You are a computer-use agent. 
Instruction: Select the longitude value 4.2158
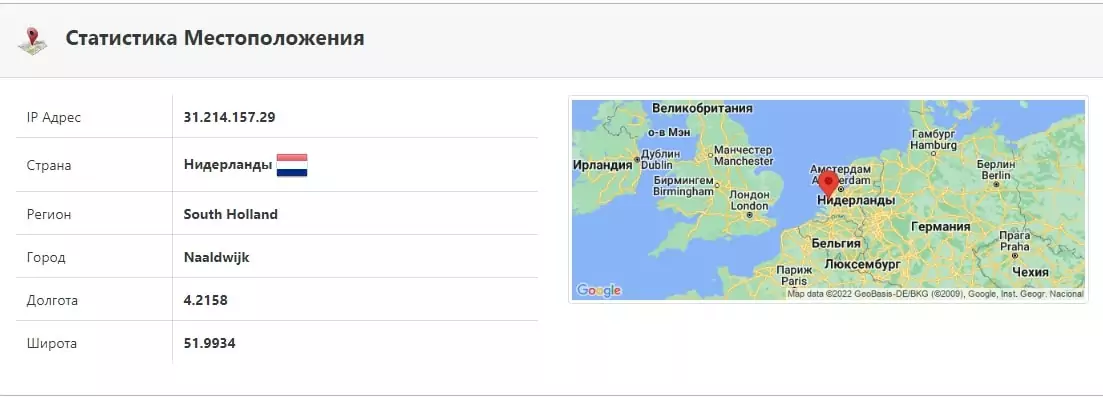click(205, 301)
